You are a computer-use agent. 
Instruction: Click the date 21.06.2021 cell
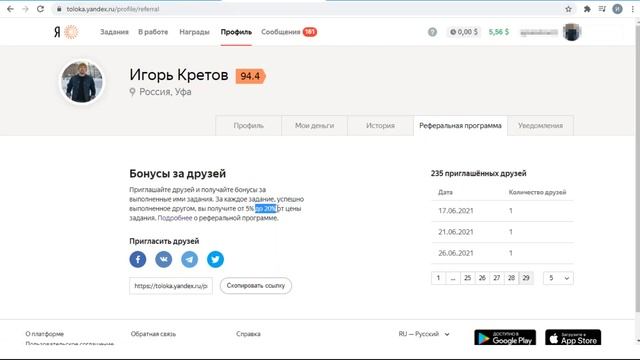point(456,232)
